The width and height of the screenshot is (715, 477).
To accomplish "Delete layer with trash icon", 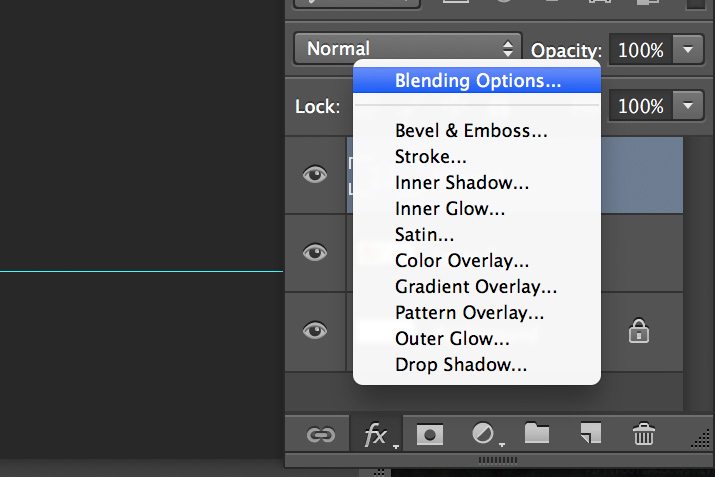I will point(643,433).
